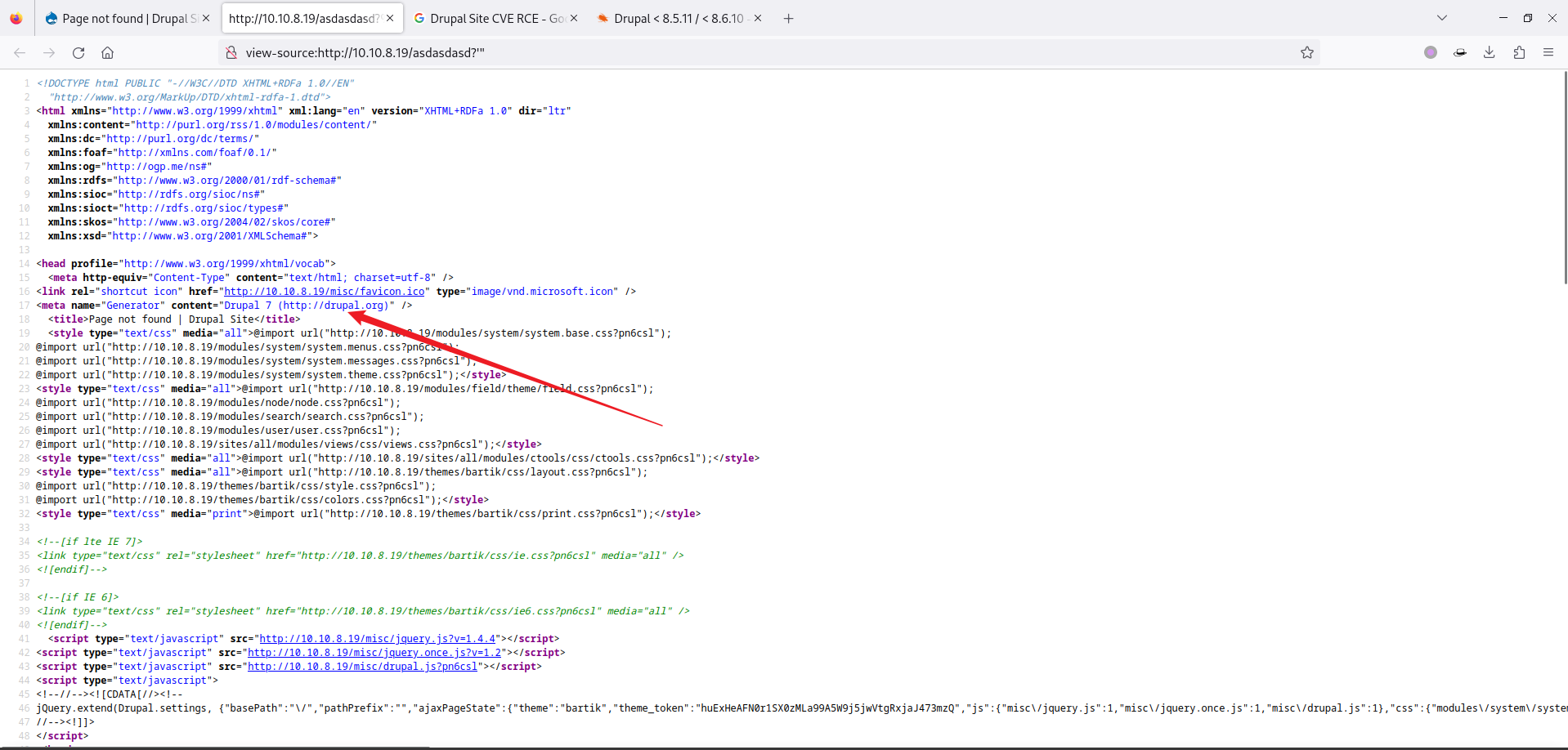Open the Downloads panel
Image resolution: width=1568 pixels, height=750 pixels.
point(1490,52)
